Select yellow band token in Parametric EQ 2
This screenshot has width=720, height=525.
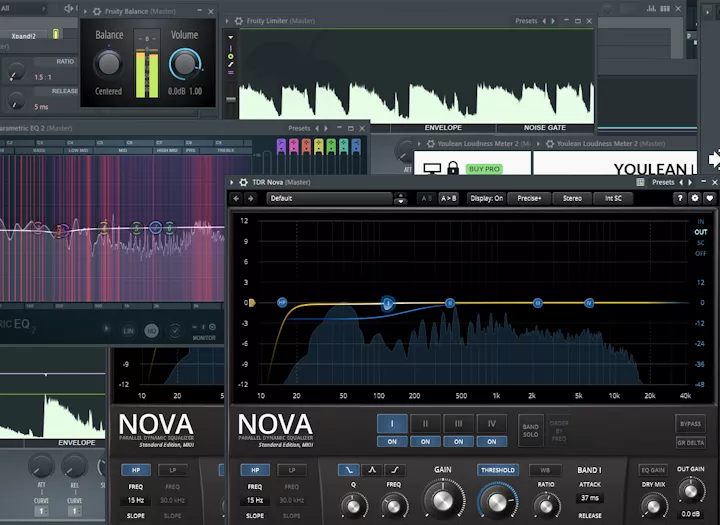(319, 147)
